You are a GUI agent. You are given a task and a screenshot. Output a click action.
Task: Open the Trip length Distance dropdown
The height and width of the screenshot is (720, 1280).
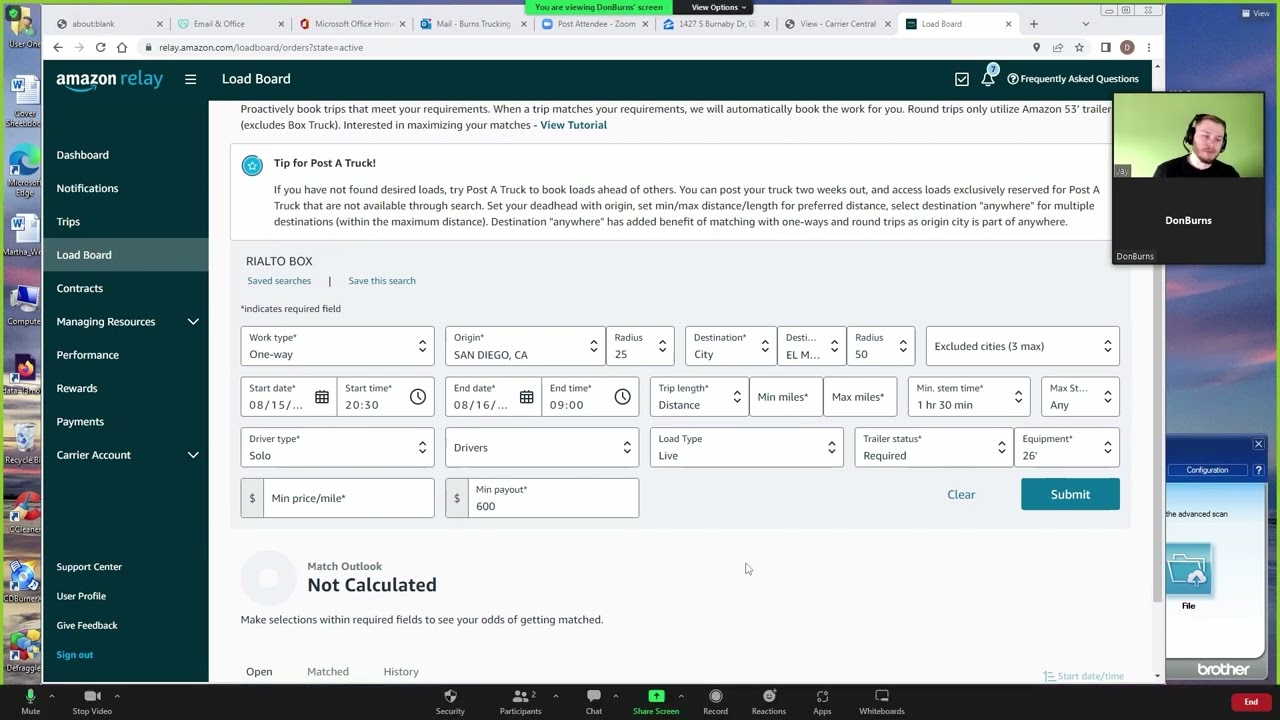(x=699, y=397)
